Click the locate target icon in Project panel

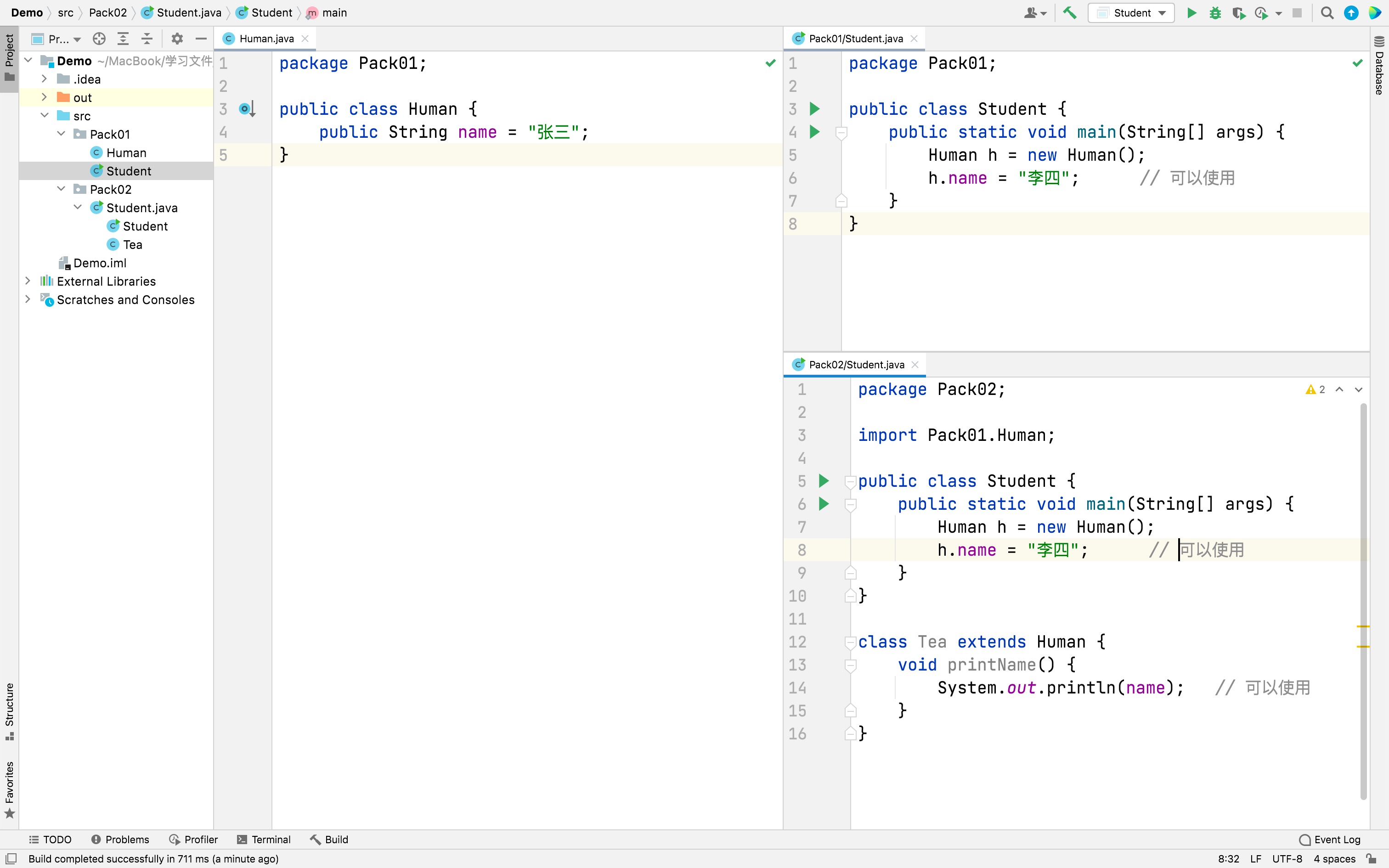99,39
